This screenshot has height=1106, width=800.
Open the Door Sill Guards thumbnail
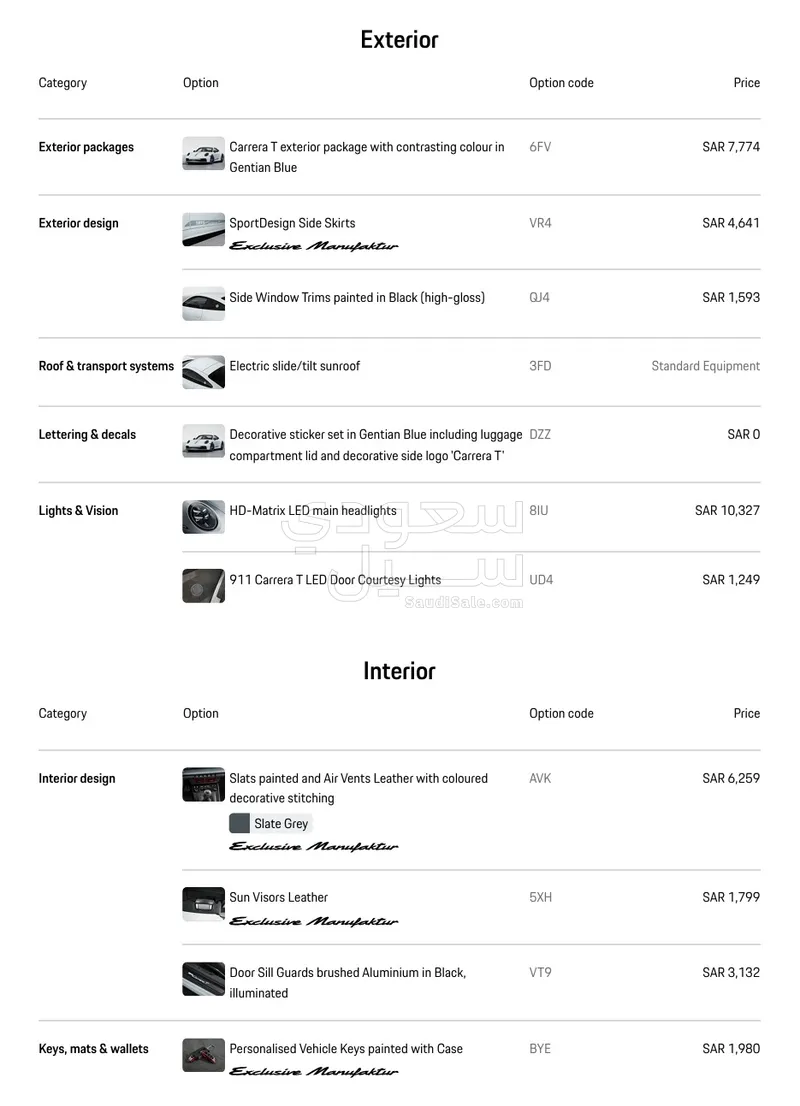tap(203, 979)
